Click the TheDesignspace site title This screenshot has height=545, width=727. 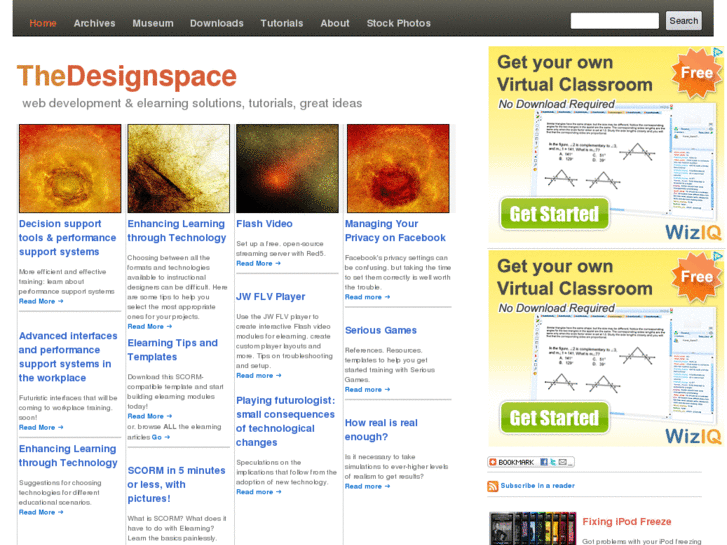click(127, 76)
